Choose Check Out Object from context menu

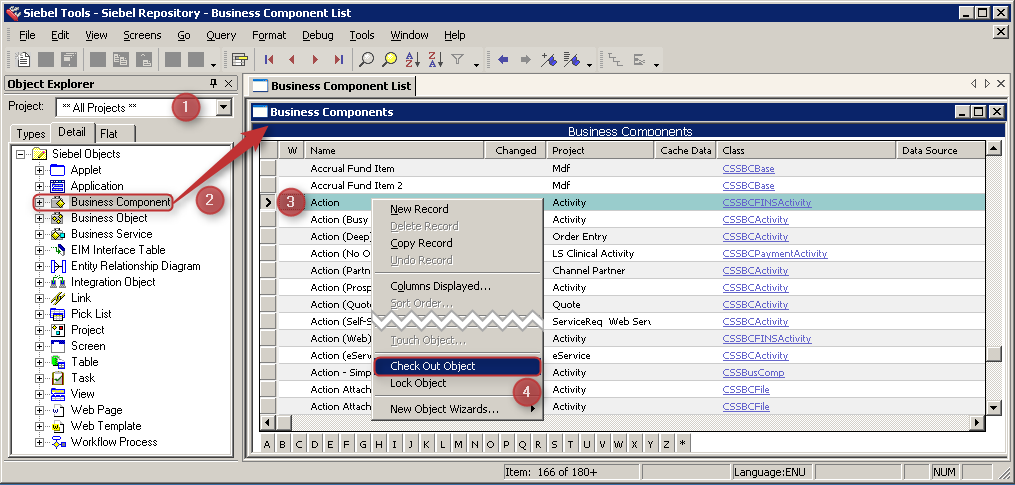[457, 366]
